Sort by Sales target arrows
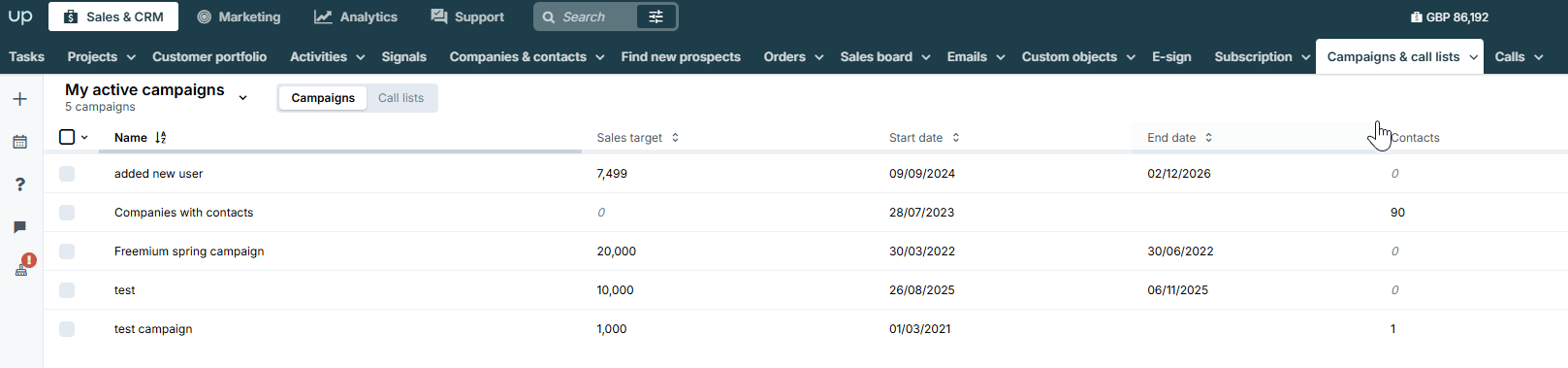 (x=675, y=138)
